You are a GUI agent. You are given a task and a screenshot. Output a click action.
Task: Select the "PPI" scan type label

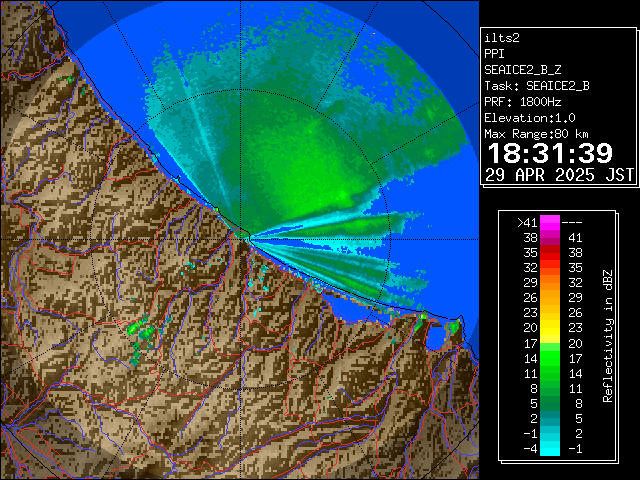(x=494, y=54)
